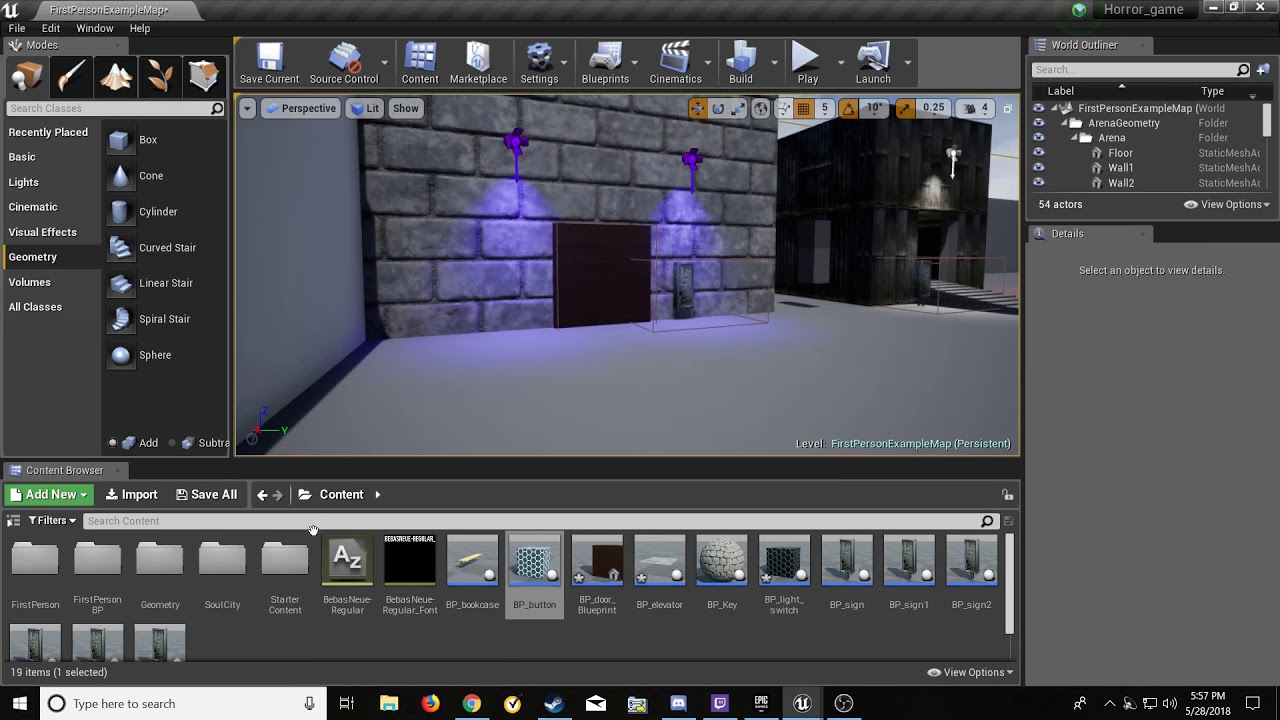
Task: Open the Perspective viewport type dropdown
Action: 300,108
